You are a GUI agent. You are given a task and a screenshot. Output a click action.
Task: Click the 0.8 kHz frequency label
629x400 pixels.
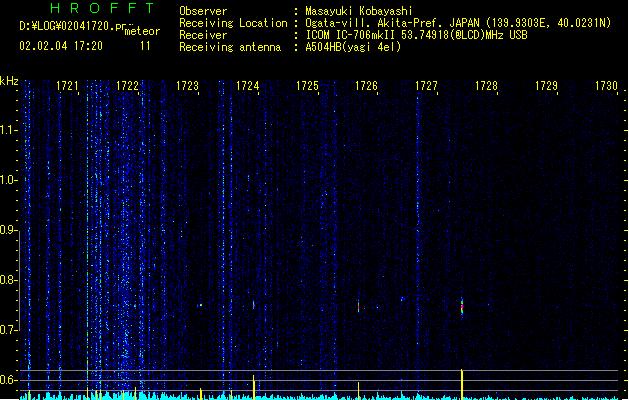[x=8, y=280]
